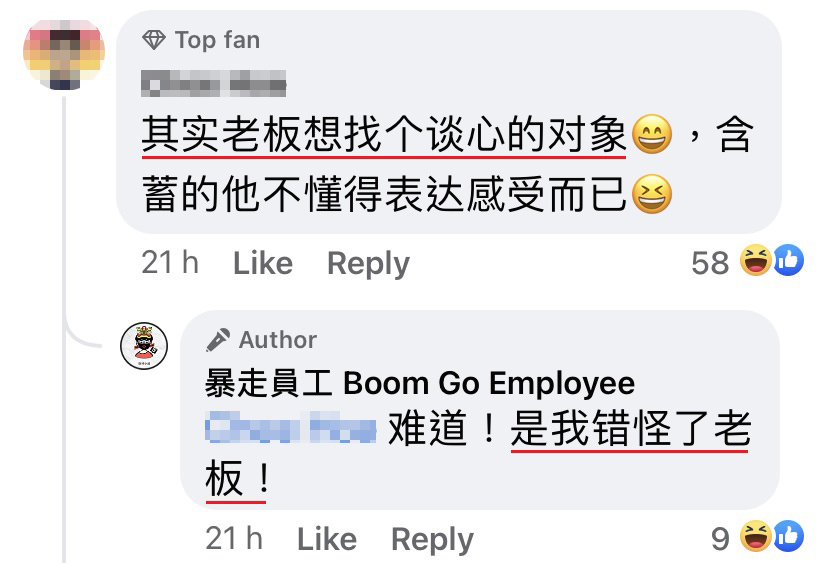Screen dimensions: 828x563
Task: Open the 暴走員工 Boom Go Employee page name
Action: click(420, 383)
